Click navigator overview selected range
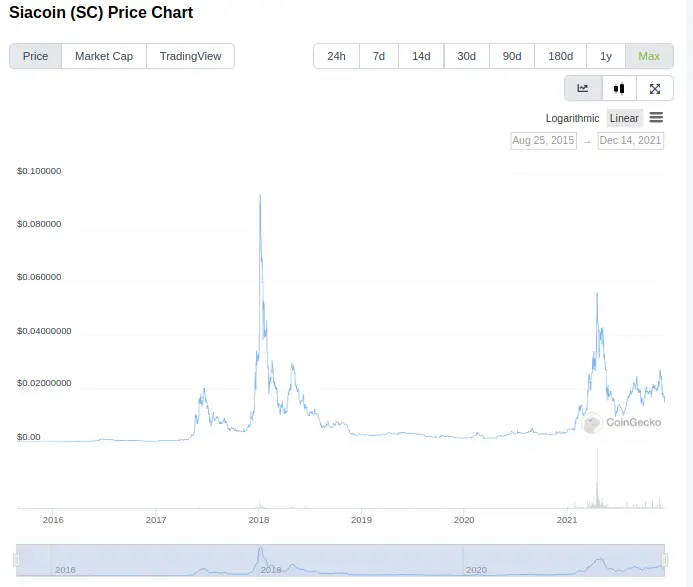 point(340,560)
